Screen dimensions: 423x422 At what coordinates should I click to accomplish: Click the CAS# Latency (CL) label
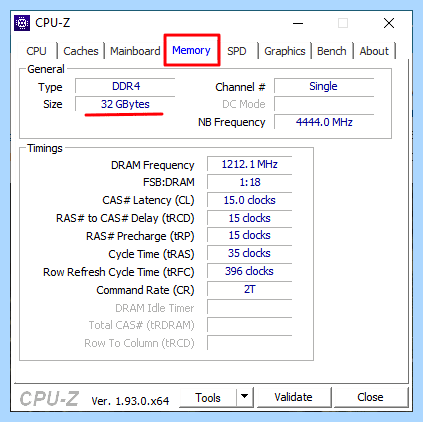(x=148, y=200)
